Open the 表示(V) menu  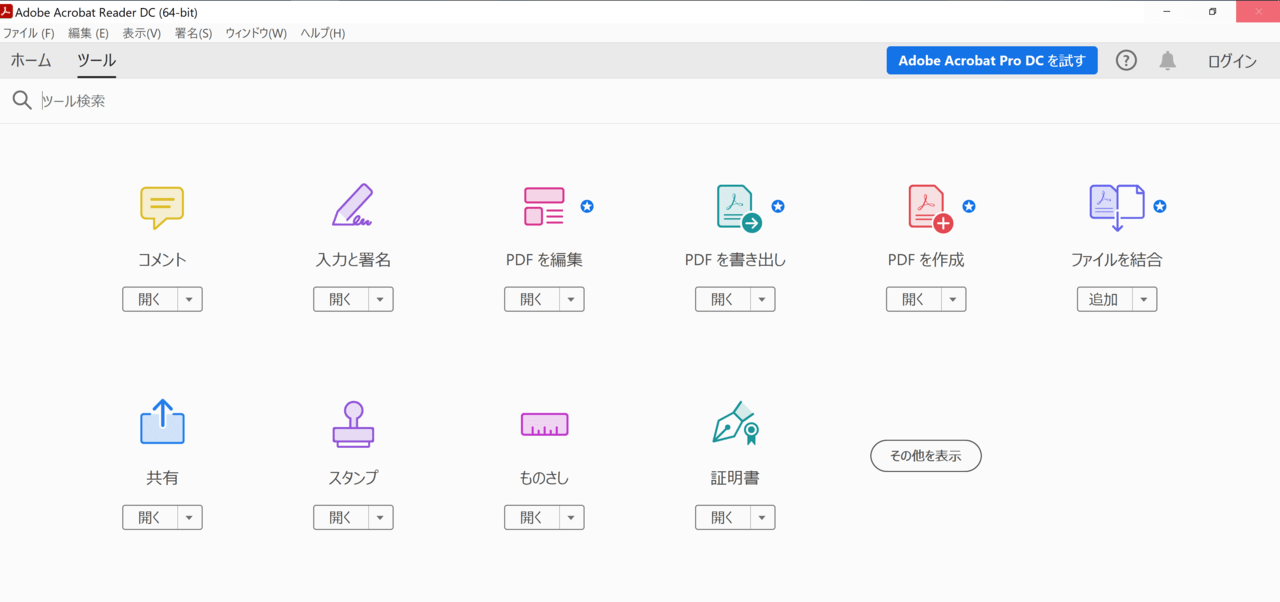[x=142, y=33]
